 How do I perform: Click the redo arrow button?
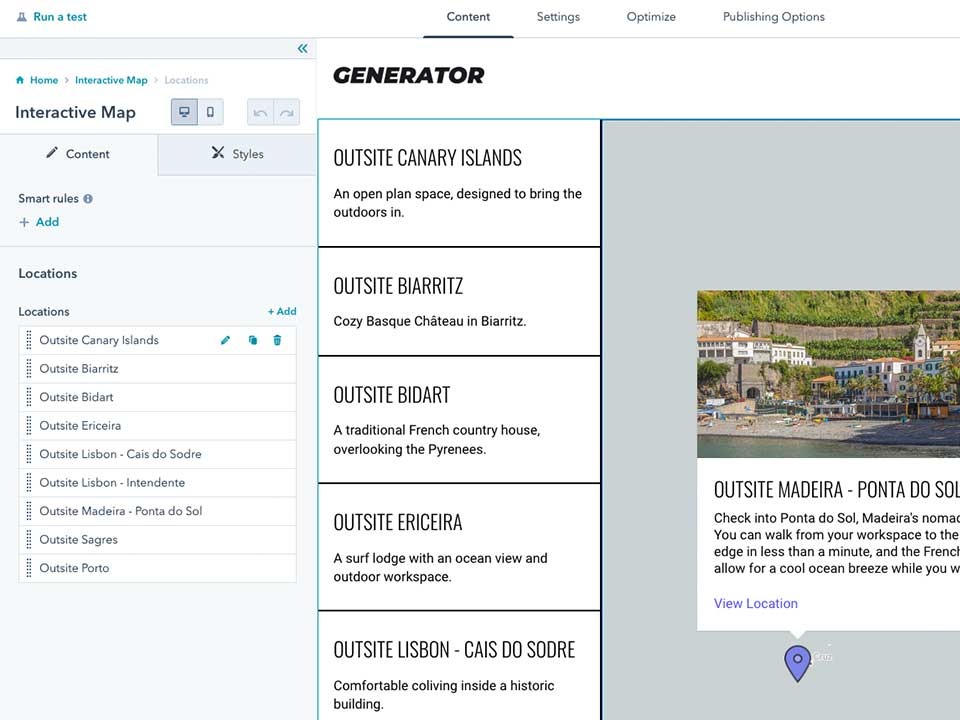click(286, 113)
